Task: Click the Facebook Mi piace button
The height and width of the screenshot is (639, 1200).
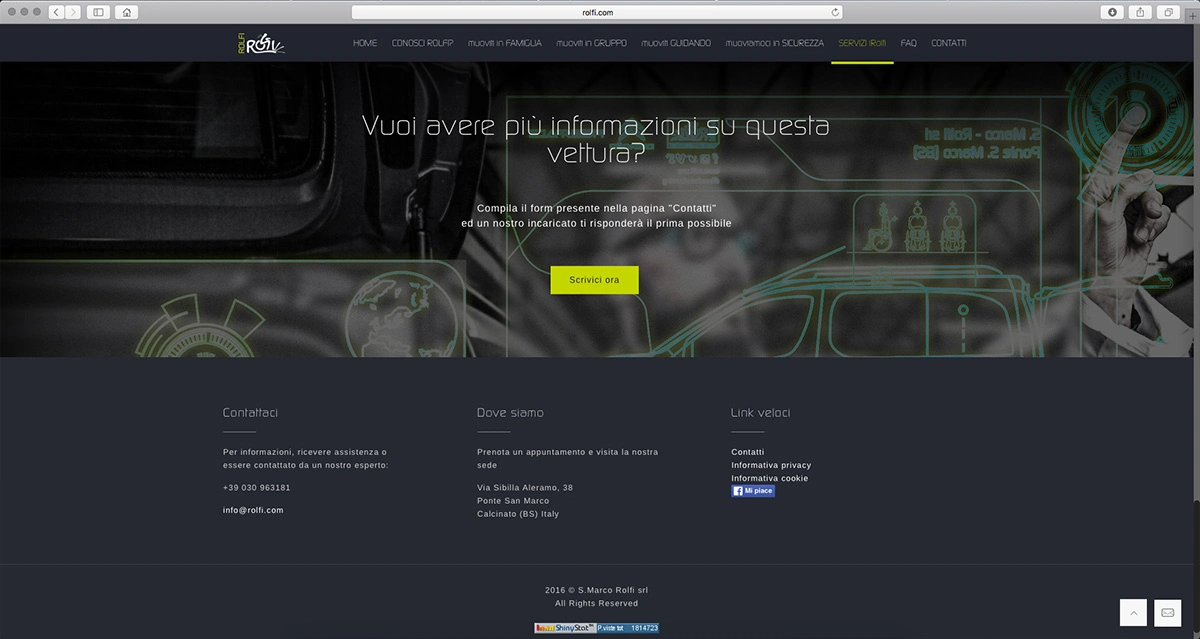Action: coord(753,491)
